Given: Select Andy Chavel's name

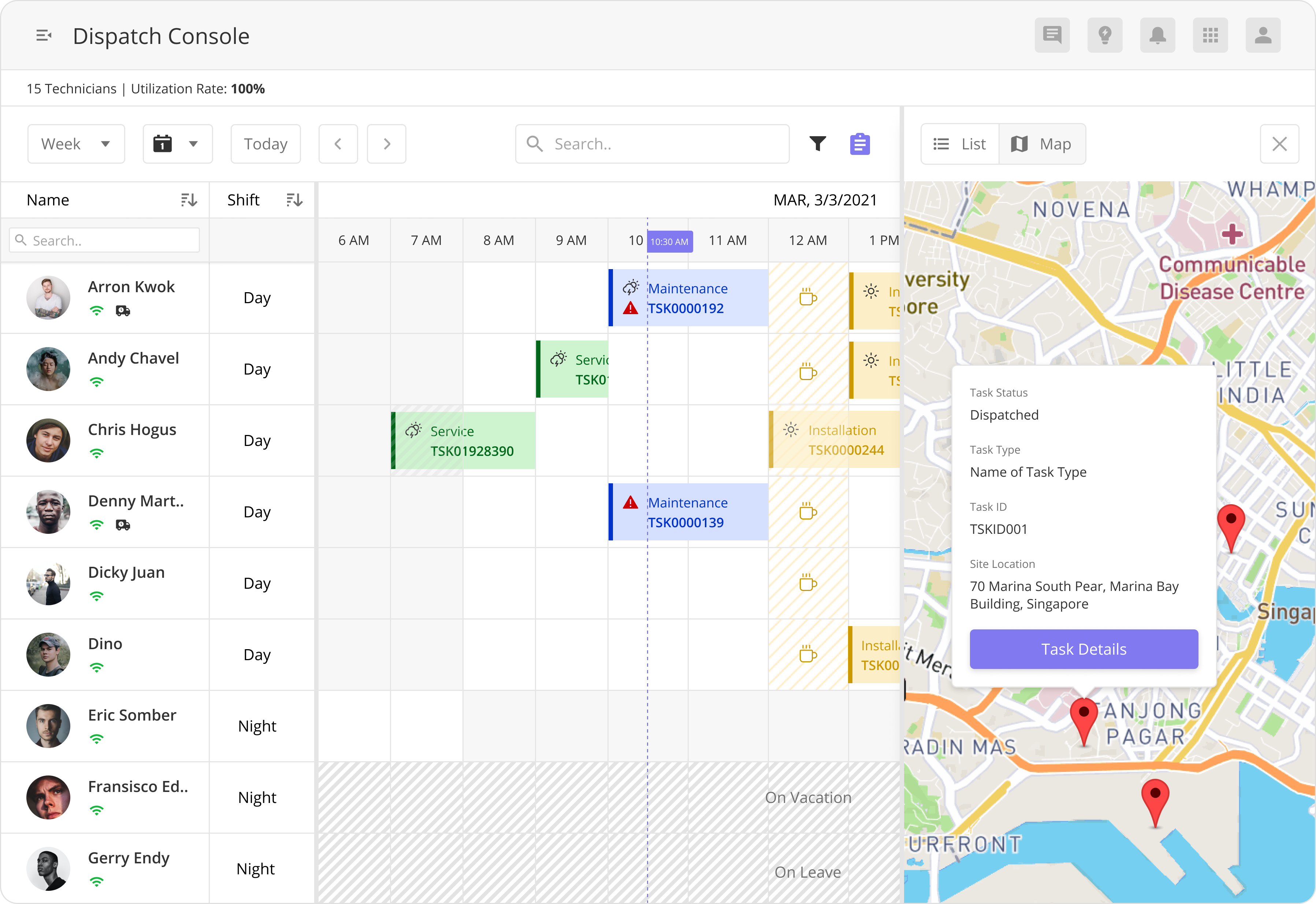Looking at the screenshot, I should click(133, 358).
